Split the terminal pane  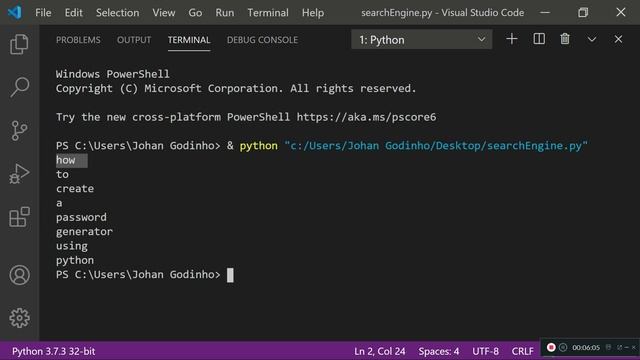tap(539, 39)
